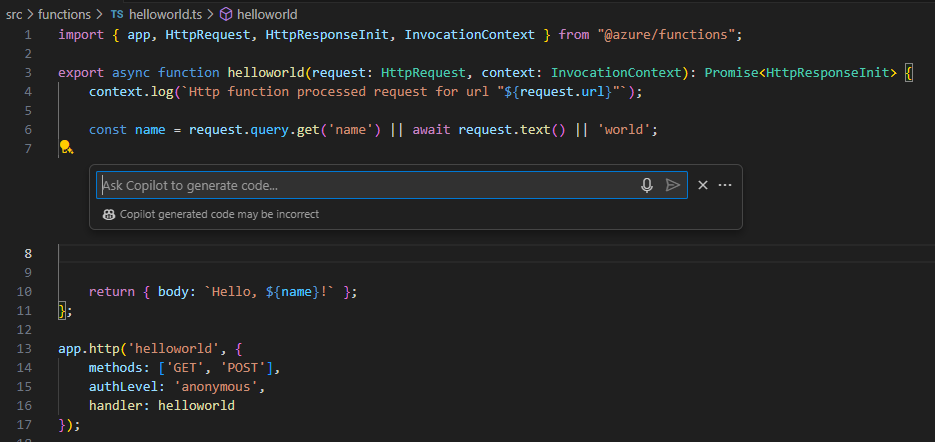Expand the functions breadcrumb segment

(64, 15)
